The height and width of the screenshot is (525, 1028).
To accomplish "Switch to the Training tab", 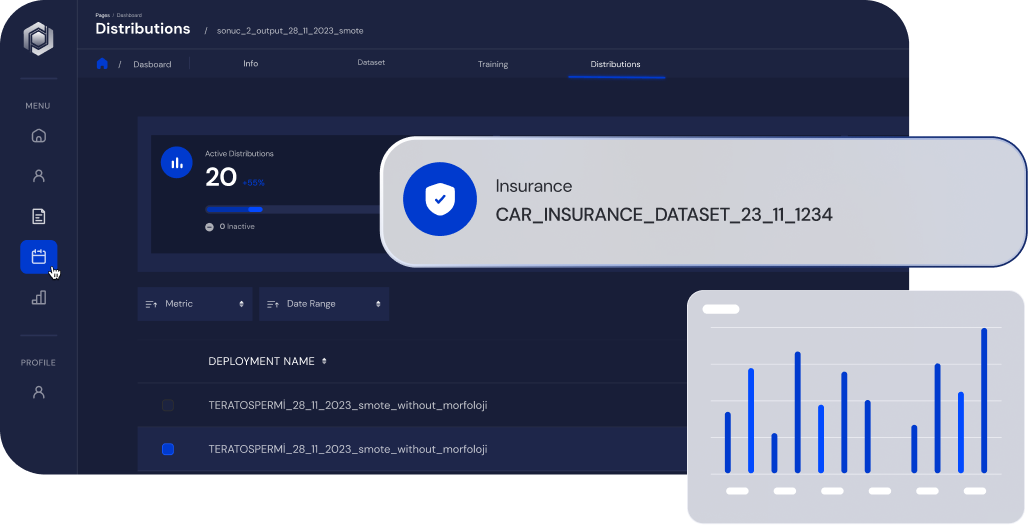I will (x=493, y=64).
